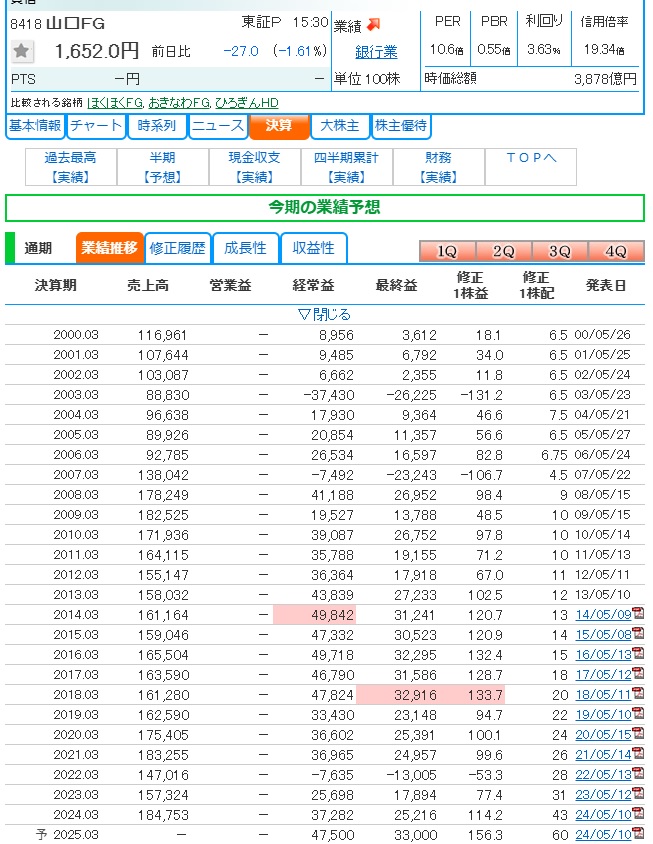This screenshot has height=844, width=653.
Task: Click the star favorite icon beside stock price
Action: click(x=21, y=51)
